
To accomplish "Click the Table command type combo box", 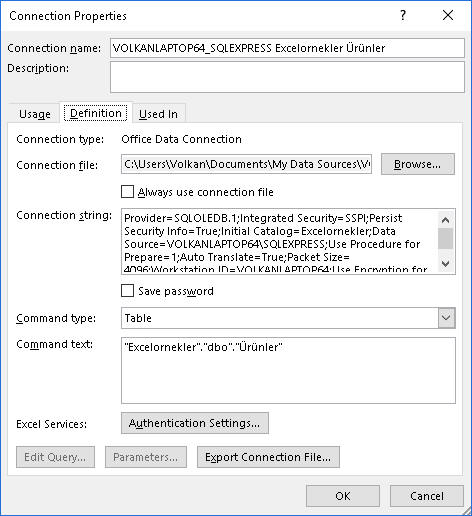I will 288,318.
